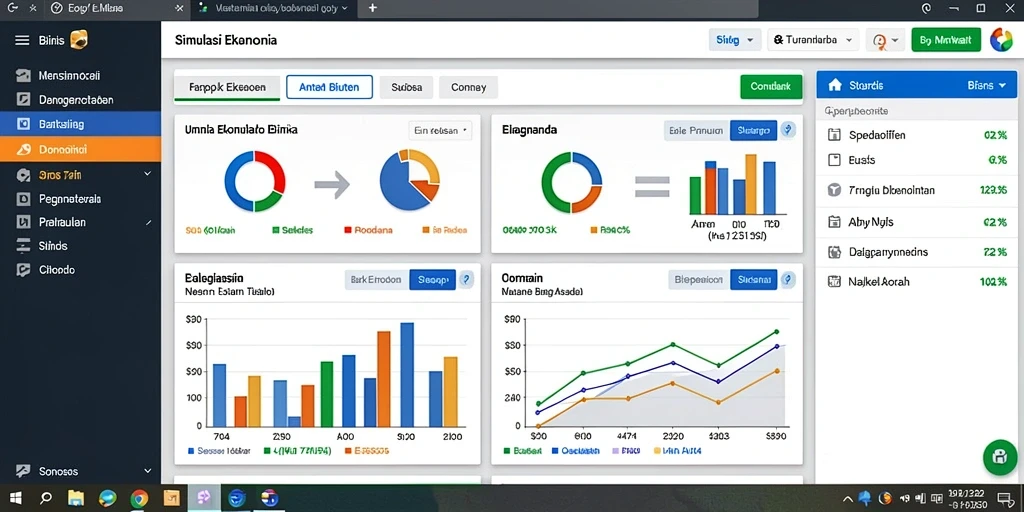Expand the Sonoses section in sidebar

tap(80, 471)
